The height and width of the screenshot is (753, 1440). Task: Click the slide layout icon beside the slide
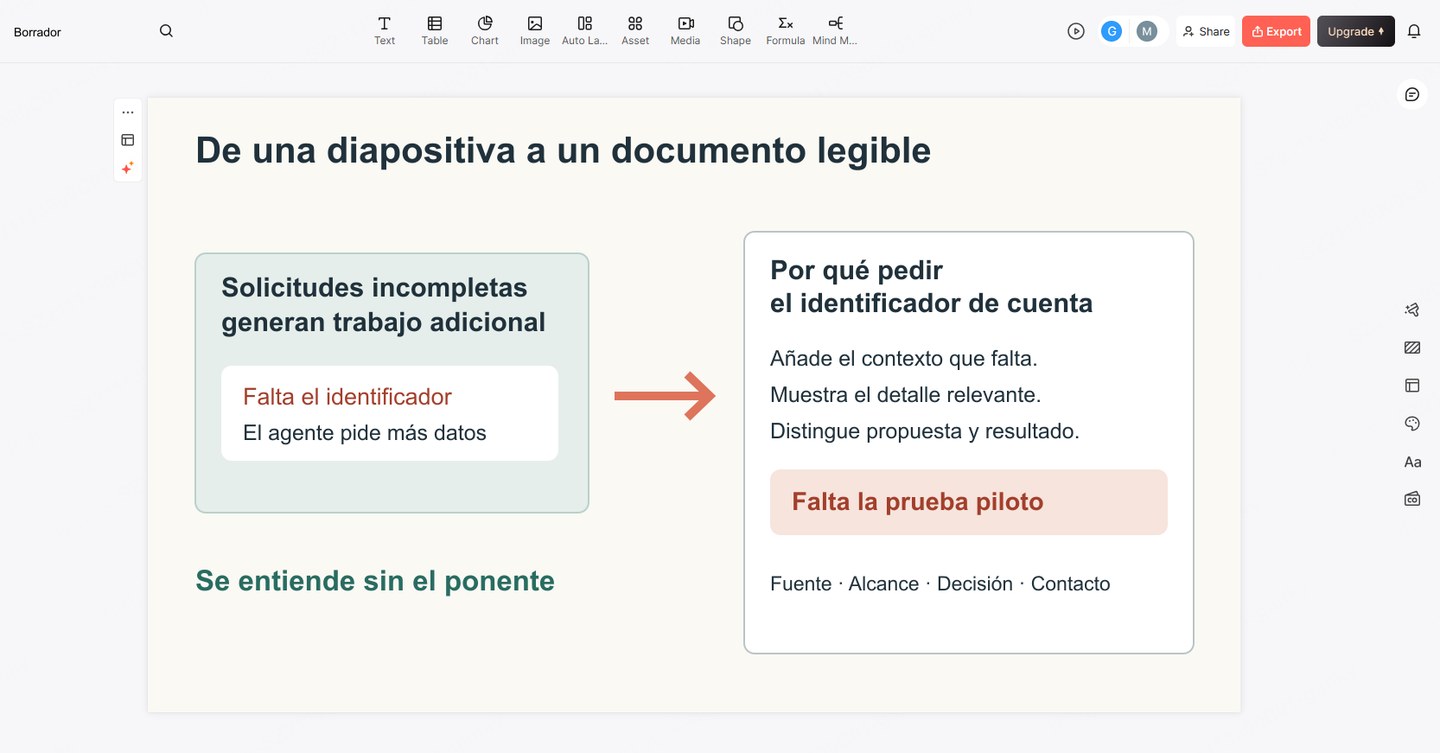tap(128, 140)
